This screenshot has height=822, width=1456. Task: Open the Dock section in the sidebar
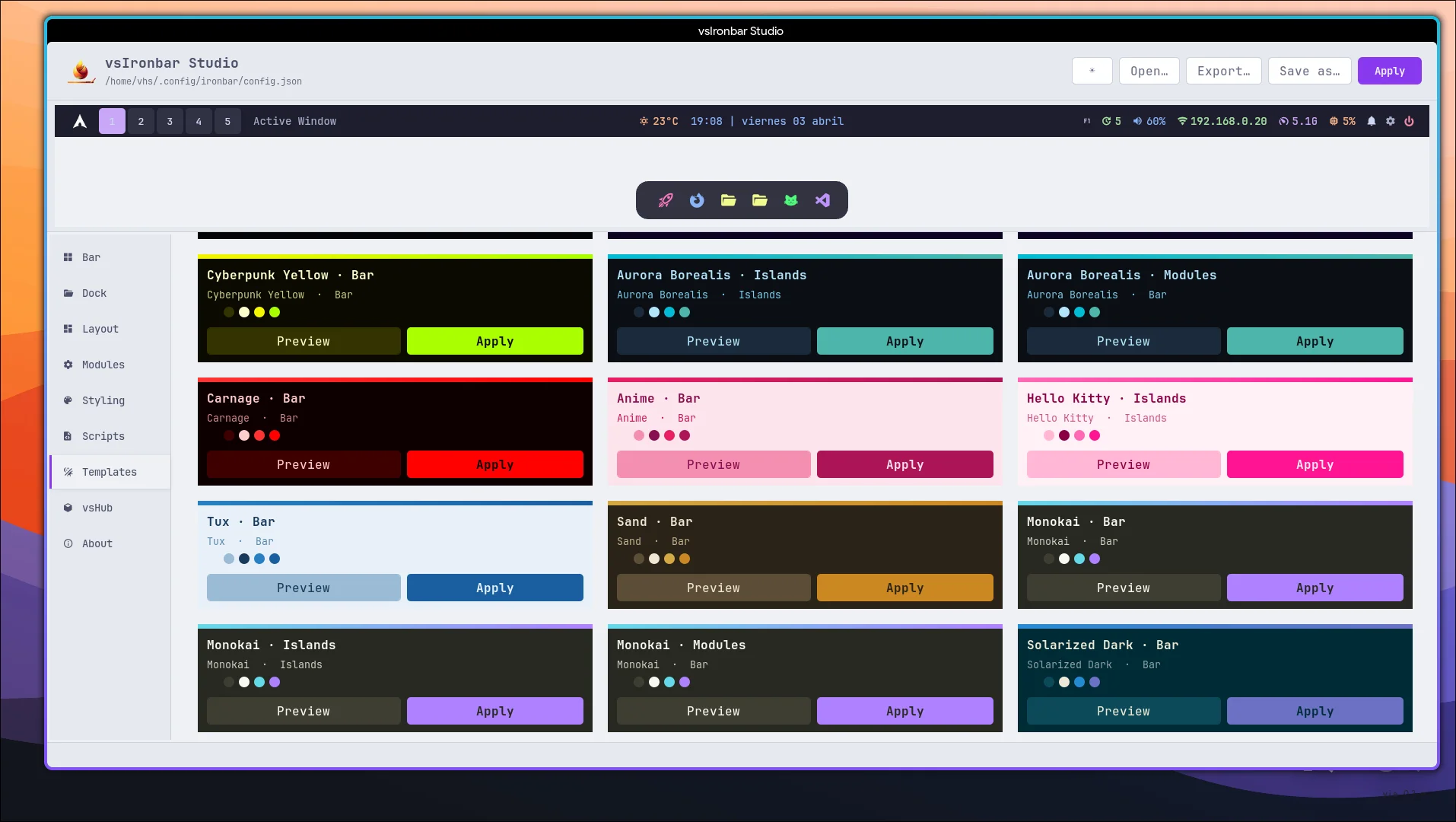point(110,293)
